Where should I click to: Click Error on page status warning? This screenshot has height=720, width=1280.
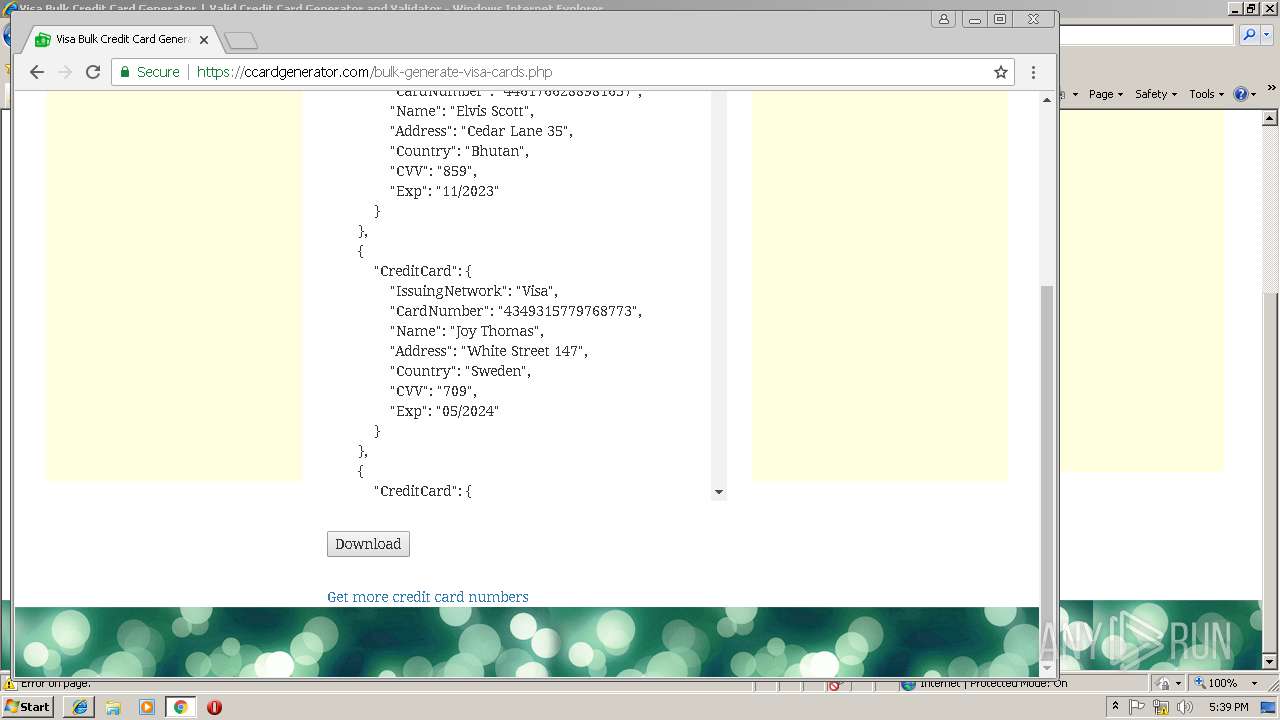48,684
